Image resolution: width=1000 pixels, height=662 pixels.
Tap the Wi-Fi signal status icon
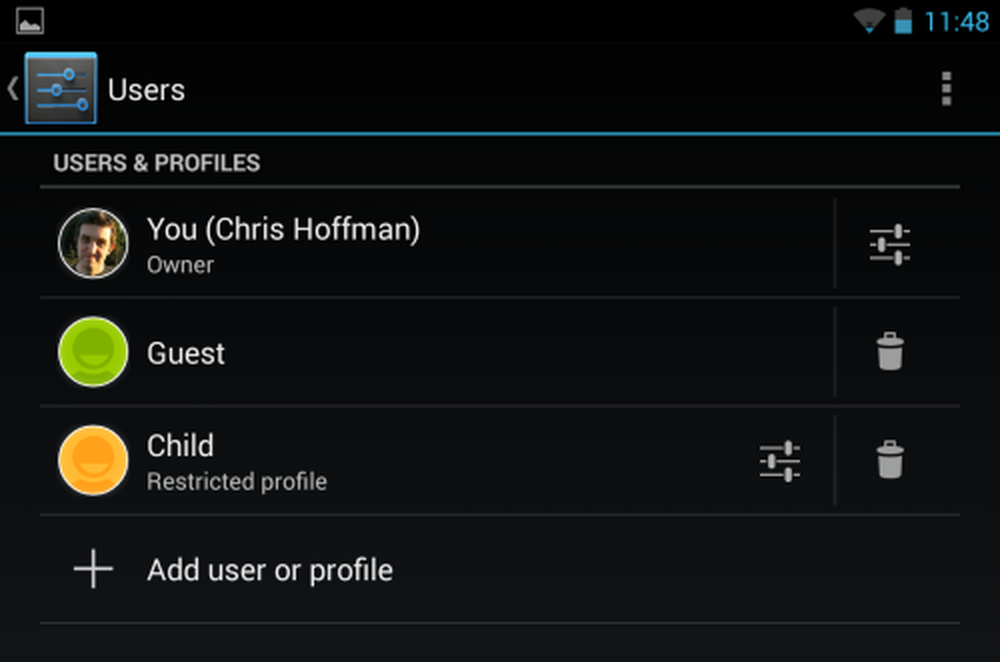click(x=869, y=20)
